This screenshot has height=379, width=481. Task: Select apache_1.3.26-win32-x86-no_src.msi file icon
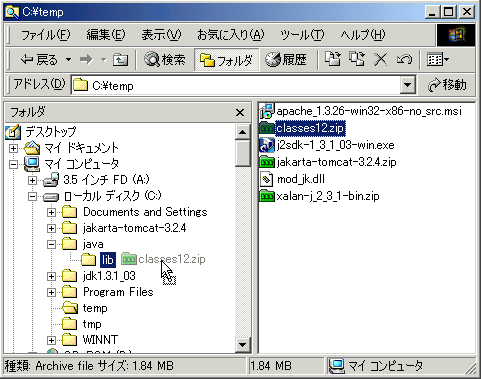267,111
